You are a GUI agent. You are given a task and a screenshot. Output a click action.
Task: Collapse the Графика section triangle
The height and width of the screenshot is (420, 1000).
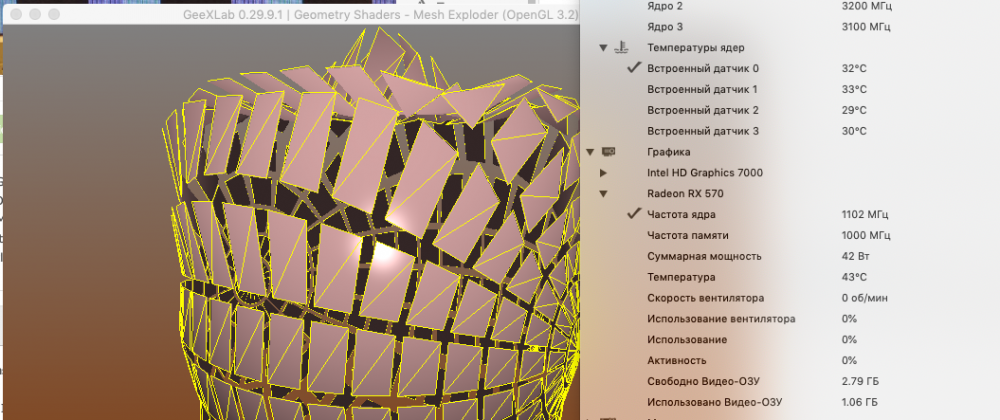click(590, 152)
